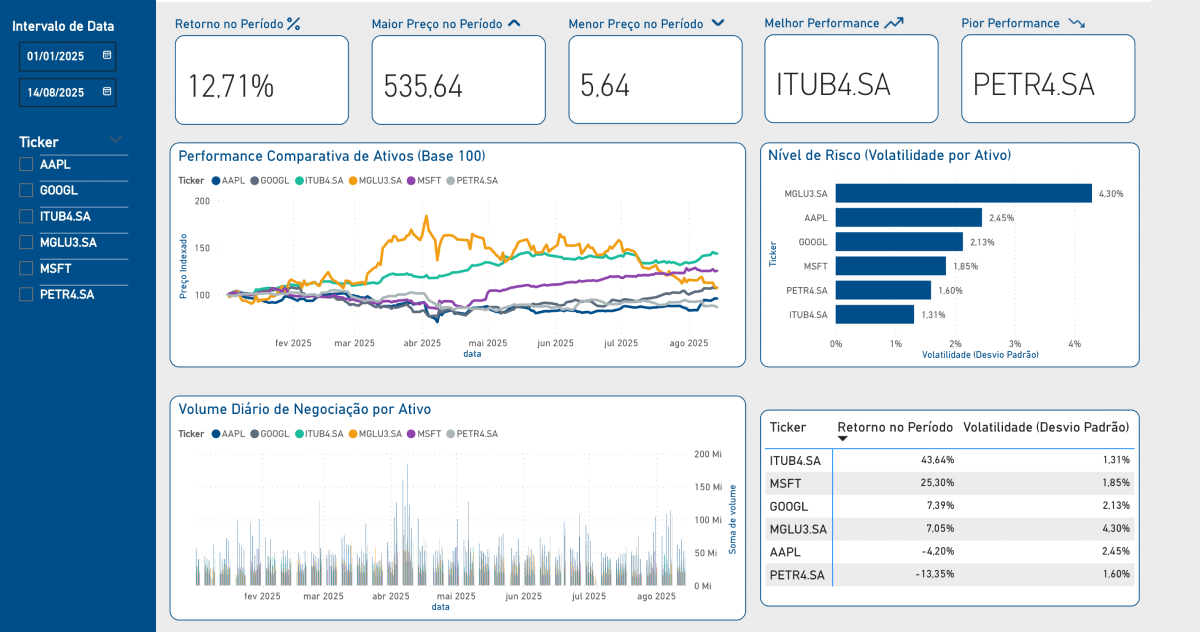Tick the PETR4.SA checkbox in slicer
Image resolution: width=1200 pixels, height=632 pixels.
coord(26,294)
